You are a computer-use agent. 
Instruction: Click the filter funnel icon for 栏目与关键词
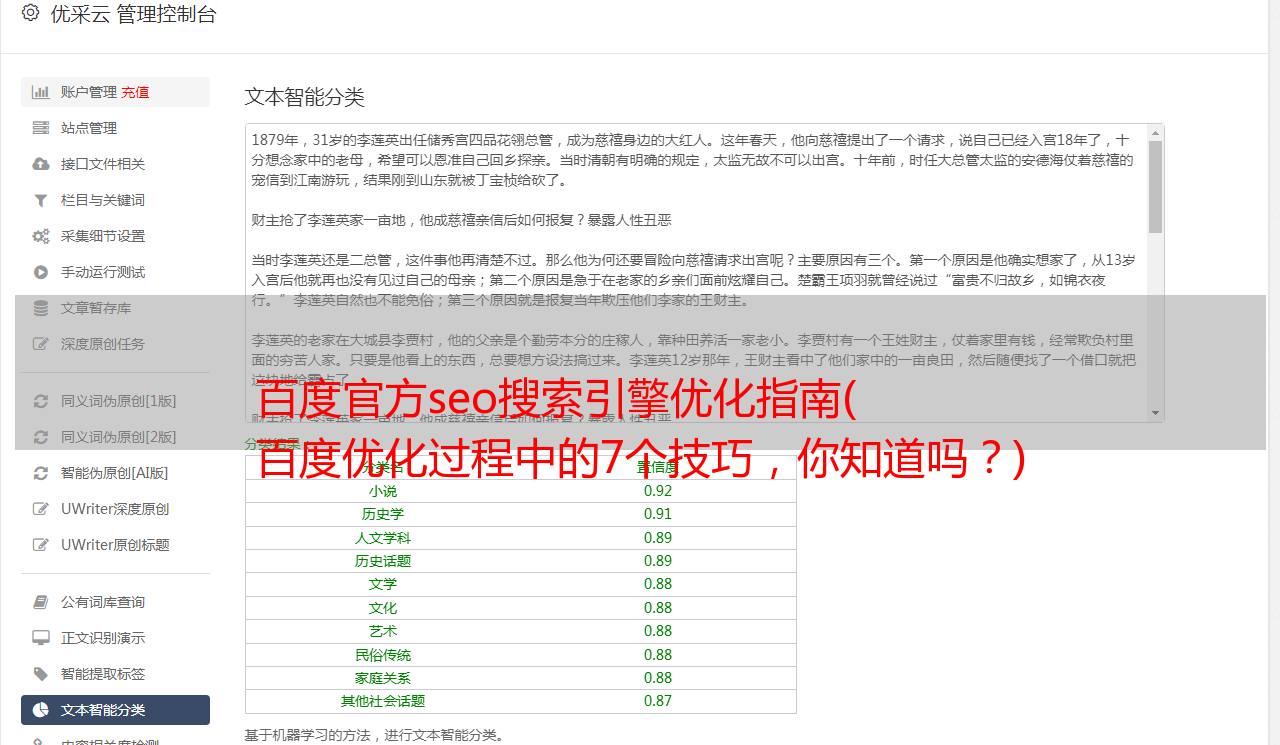click(41, 200)
